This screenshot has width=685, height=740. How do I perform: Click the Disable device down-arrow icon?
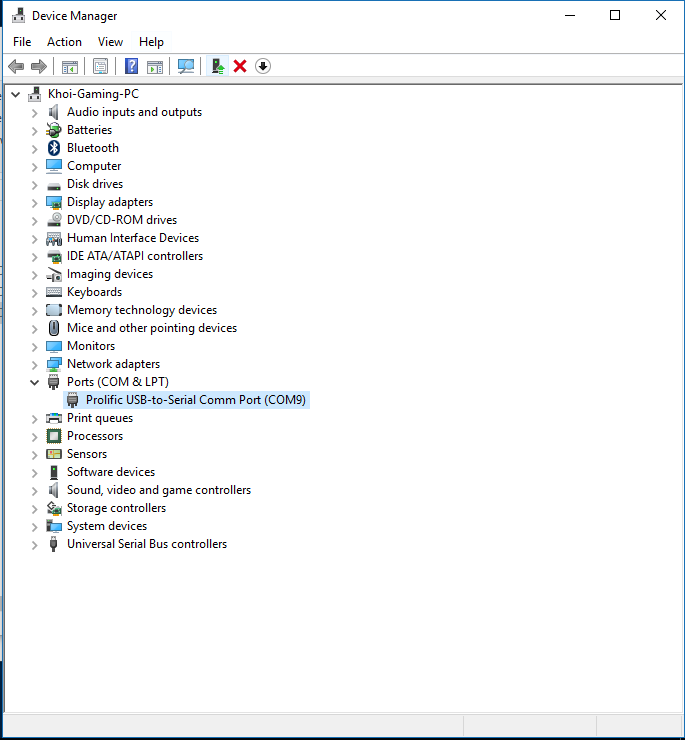[263, 67]
